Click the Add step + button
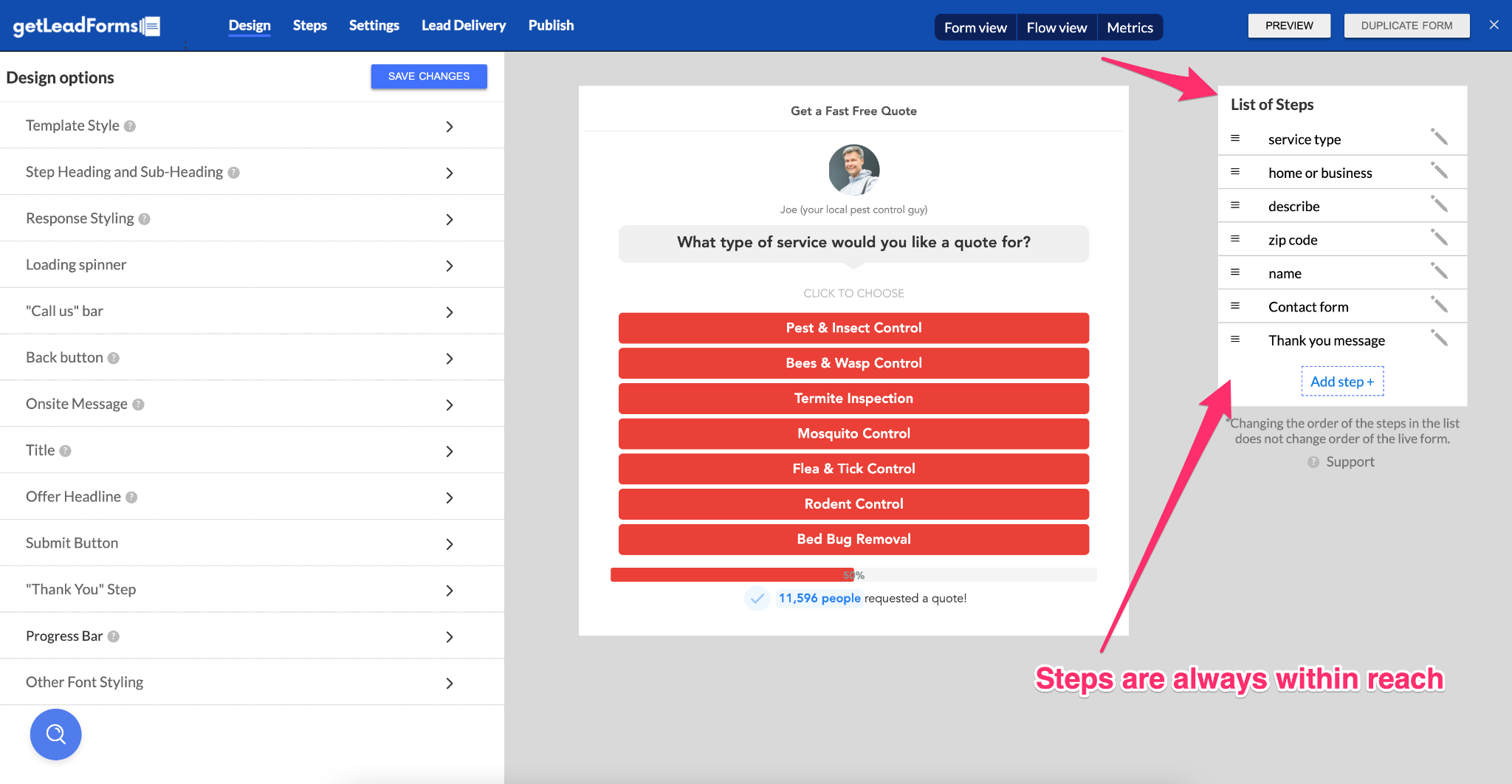 click(x=1341, y=382)
